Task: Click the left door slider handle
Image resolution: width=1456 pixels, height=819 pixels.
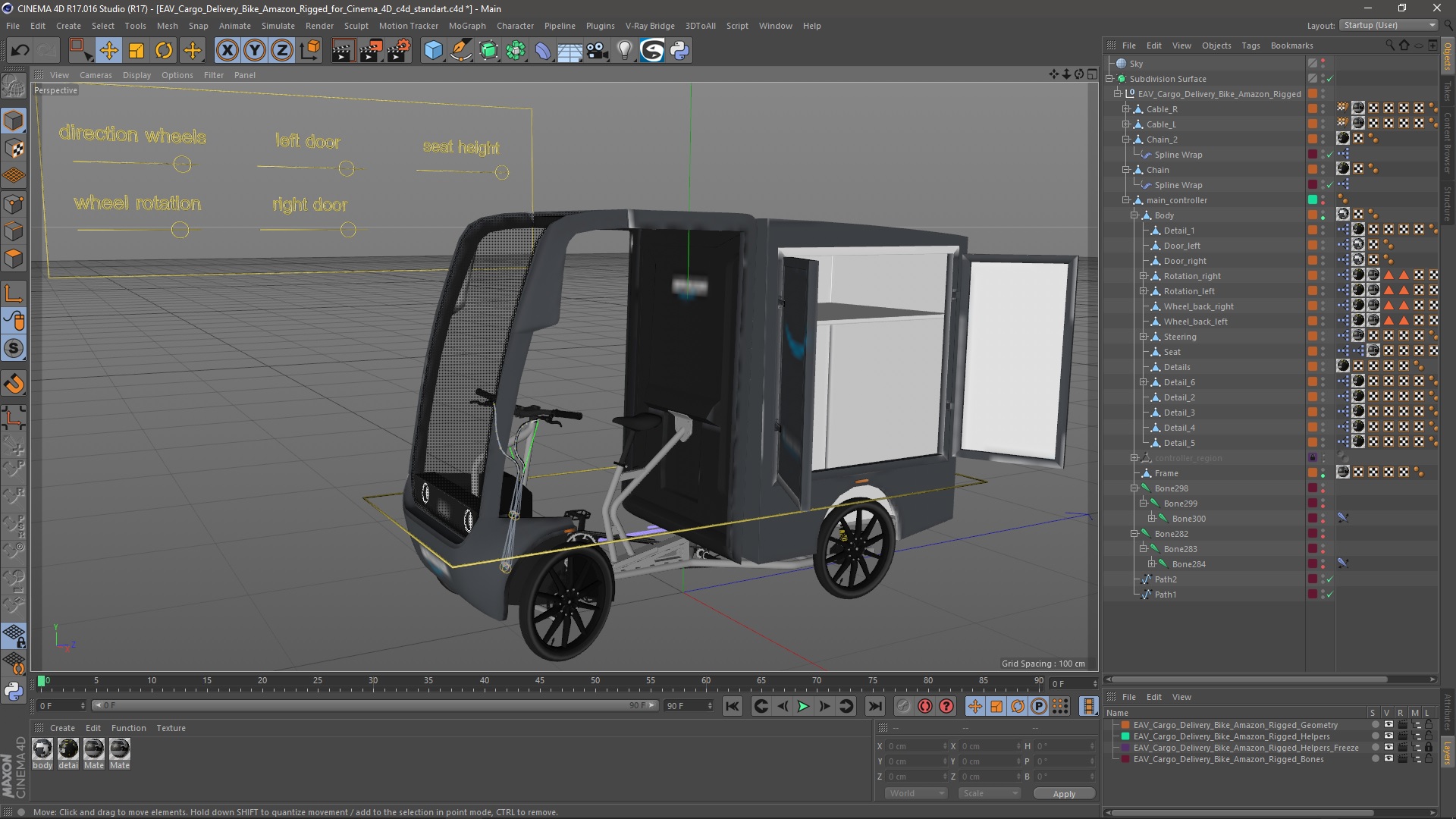Action: point(347,168)
